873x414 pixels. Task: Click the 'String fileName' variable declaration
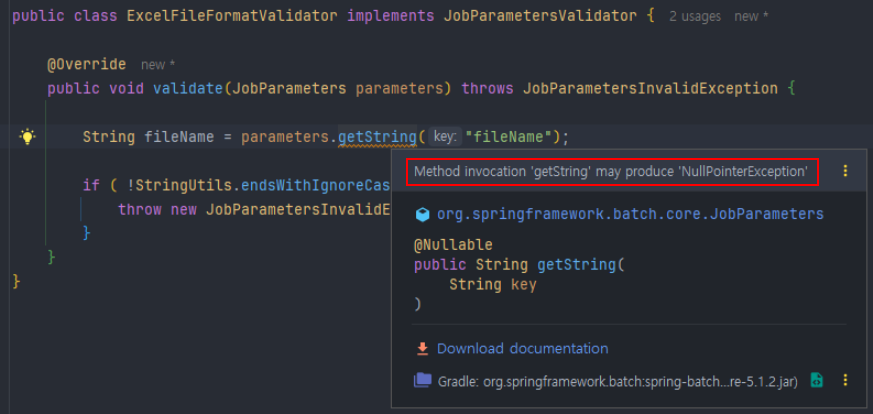click(149, 137)
